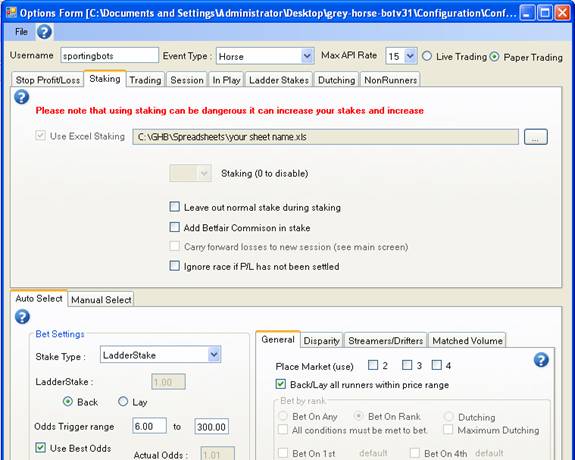Check Add Betfair Commison in stake
Viewport: 575px width, 460px height.
(x=175, y=227)
